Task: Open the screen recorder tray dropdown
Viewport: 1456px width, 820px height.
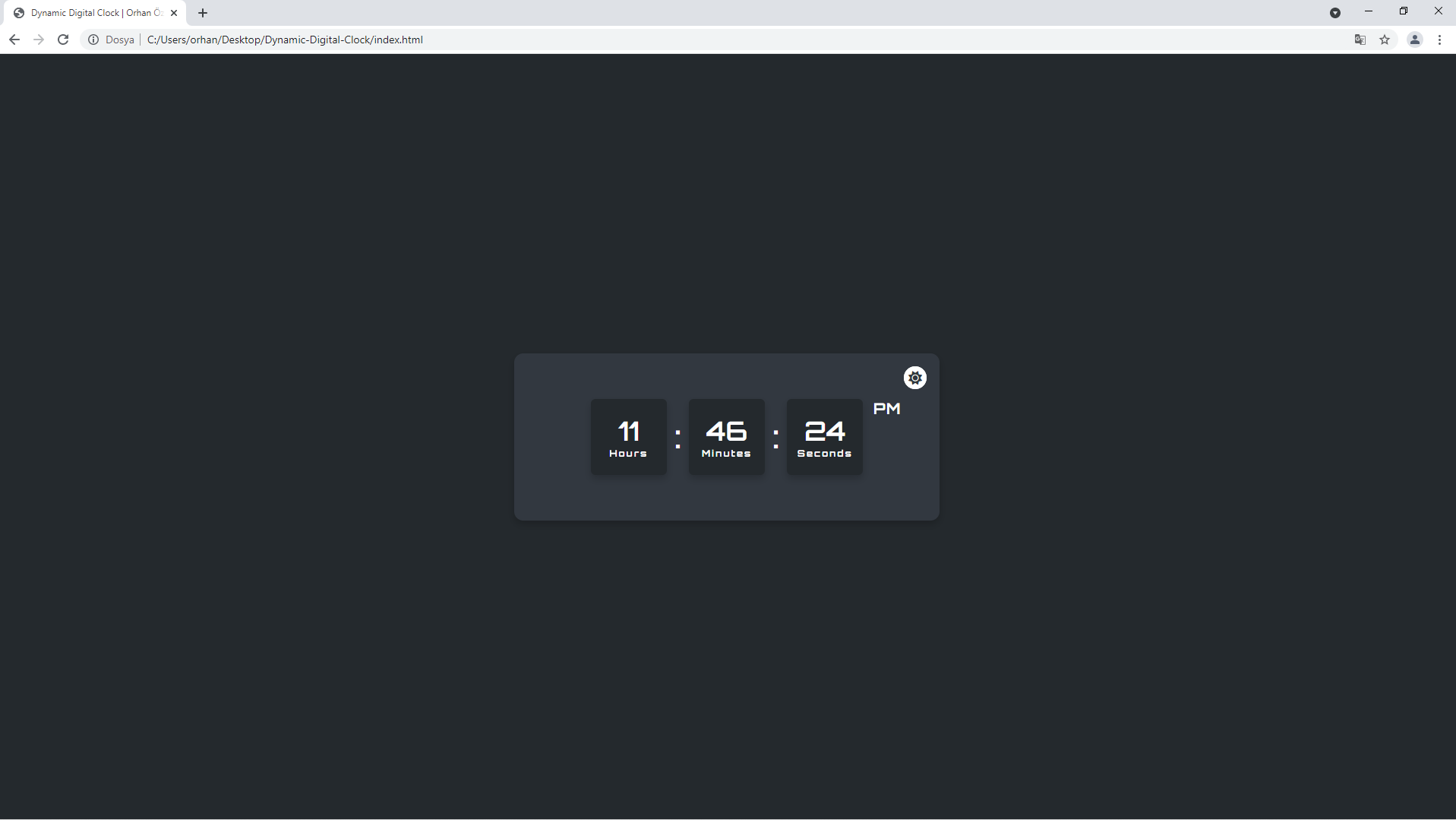Action: [x=1335, y=12]
